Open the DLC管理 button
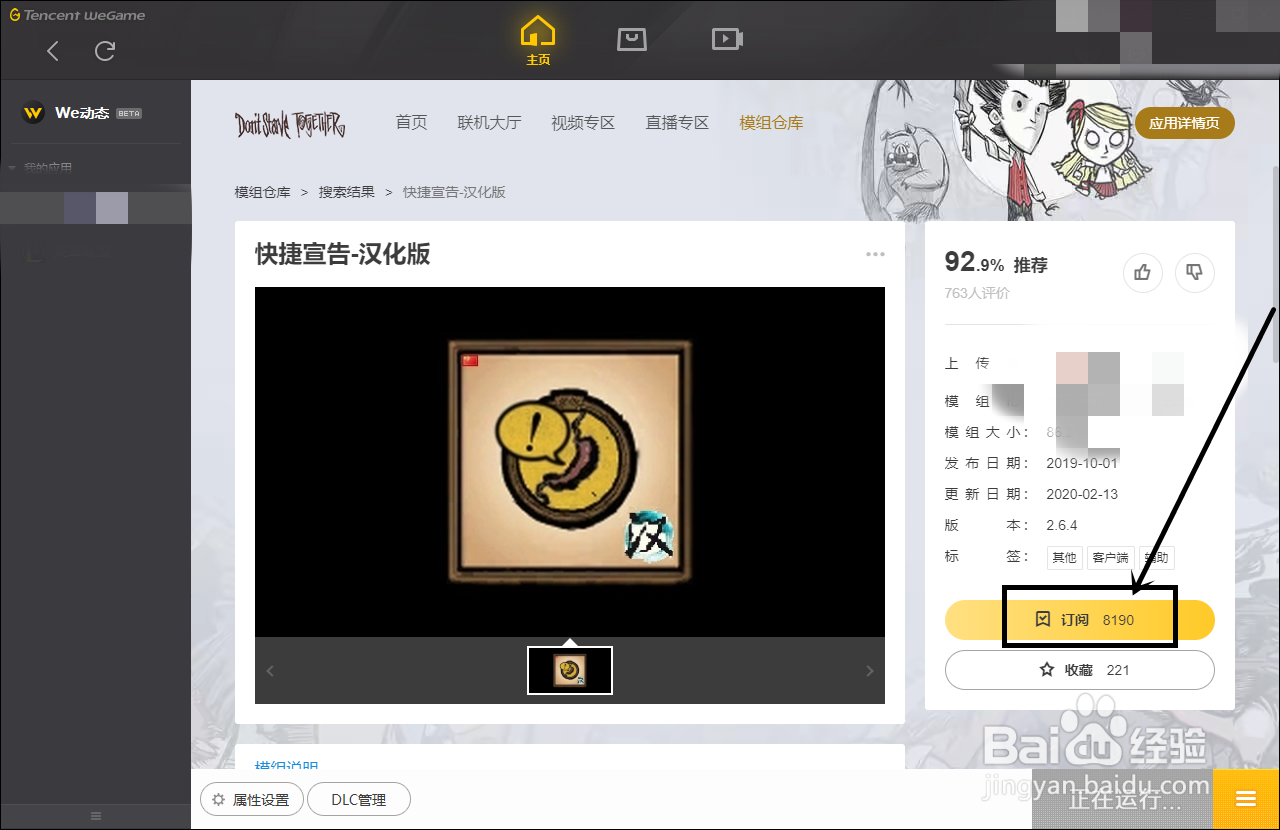Image resolution: width=1280 pixels, height=830 pixels. pyautogui.click(x=358, y=800)
